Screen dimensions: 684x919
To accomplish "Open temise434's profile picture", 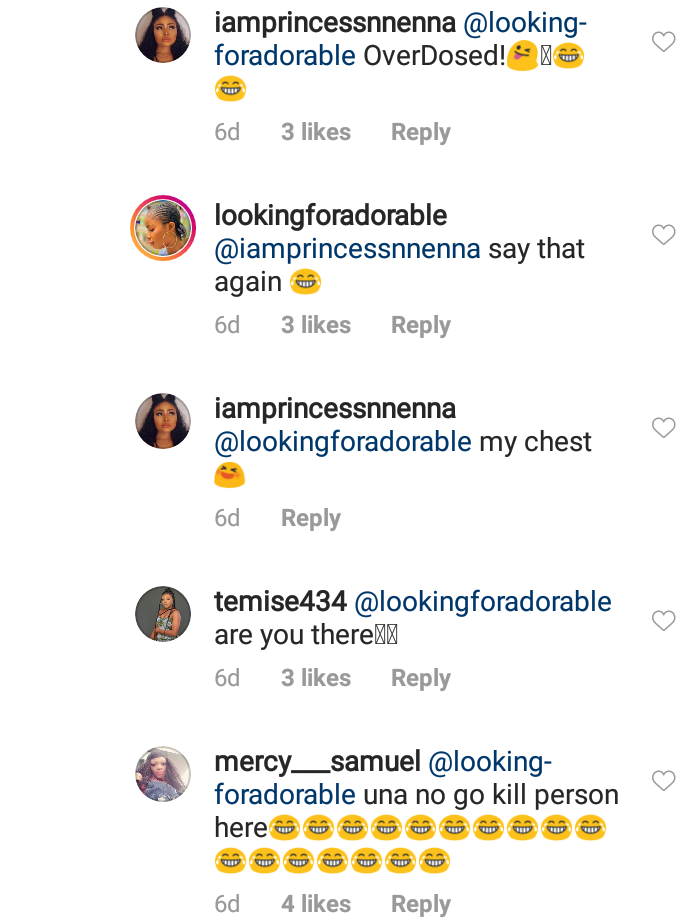I will (163, 613).
